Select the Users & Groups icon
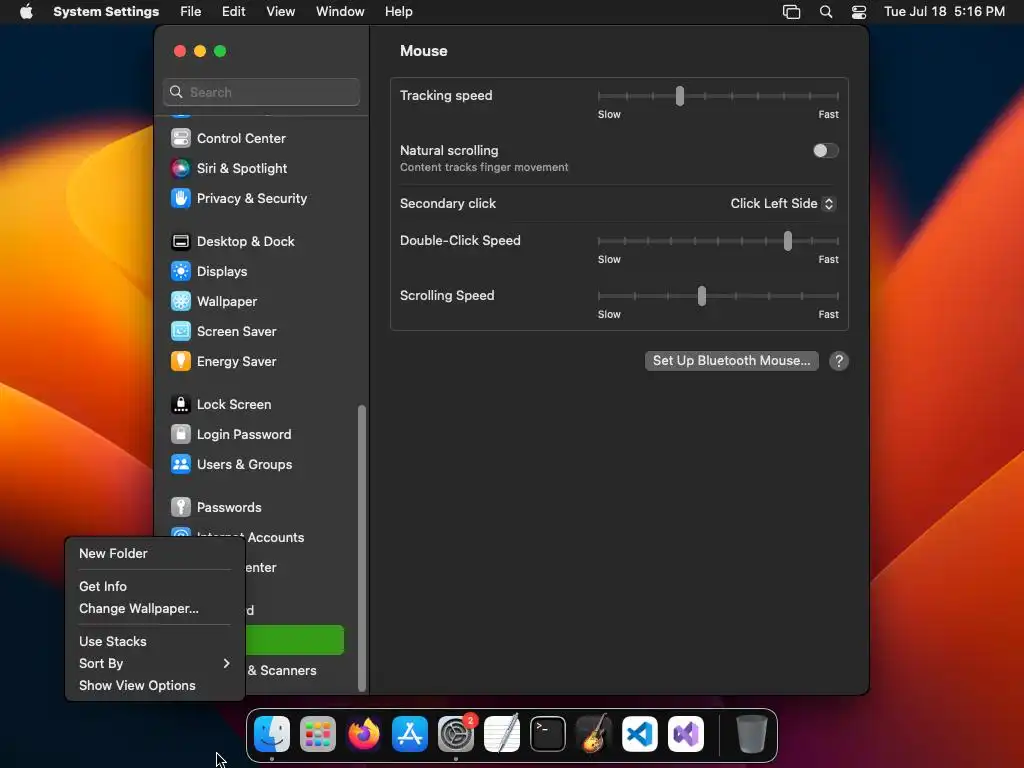 click(181, 464)
